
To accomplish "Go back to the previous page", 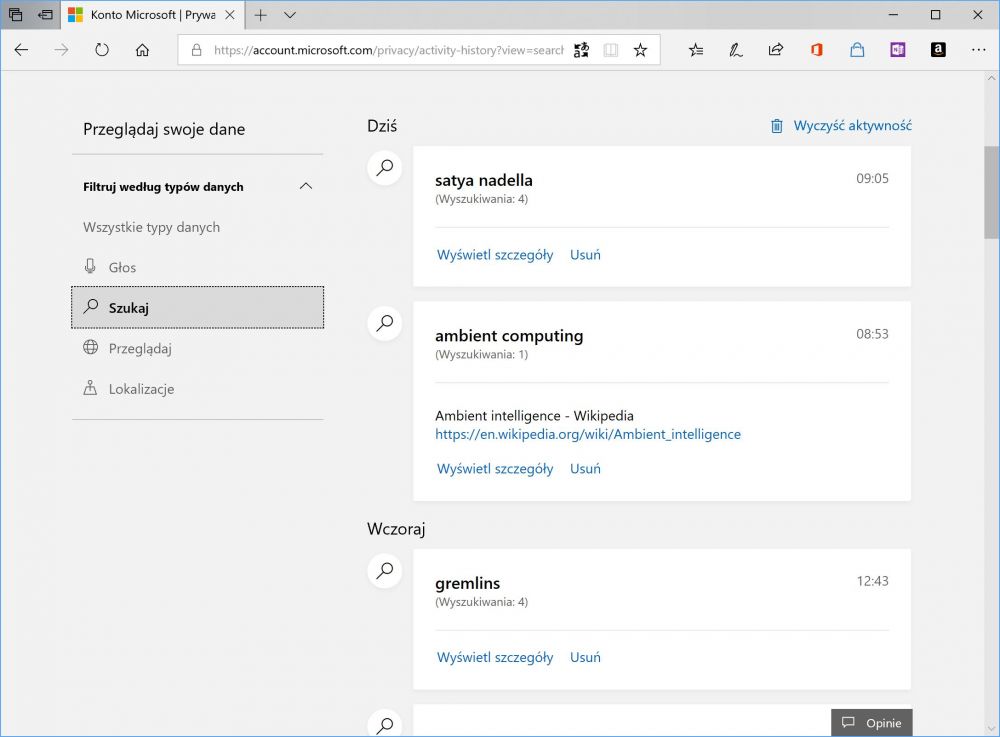I will (x=21, y=50).
